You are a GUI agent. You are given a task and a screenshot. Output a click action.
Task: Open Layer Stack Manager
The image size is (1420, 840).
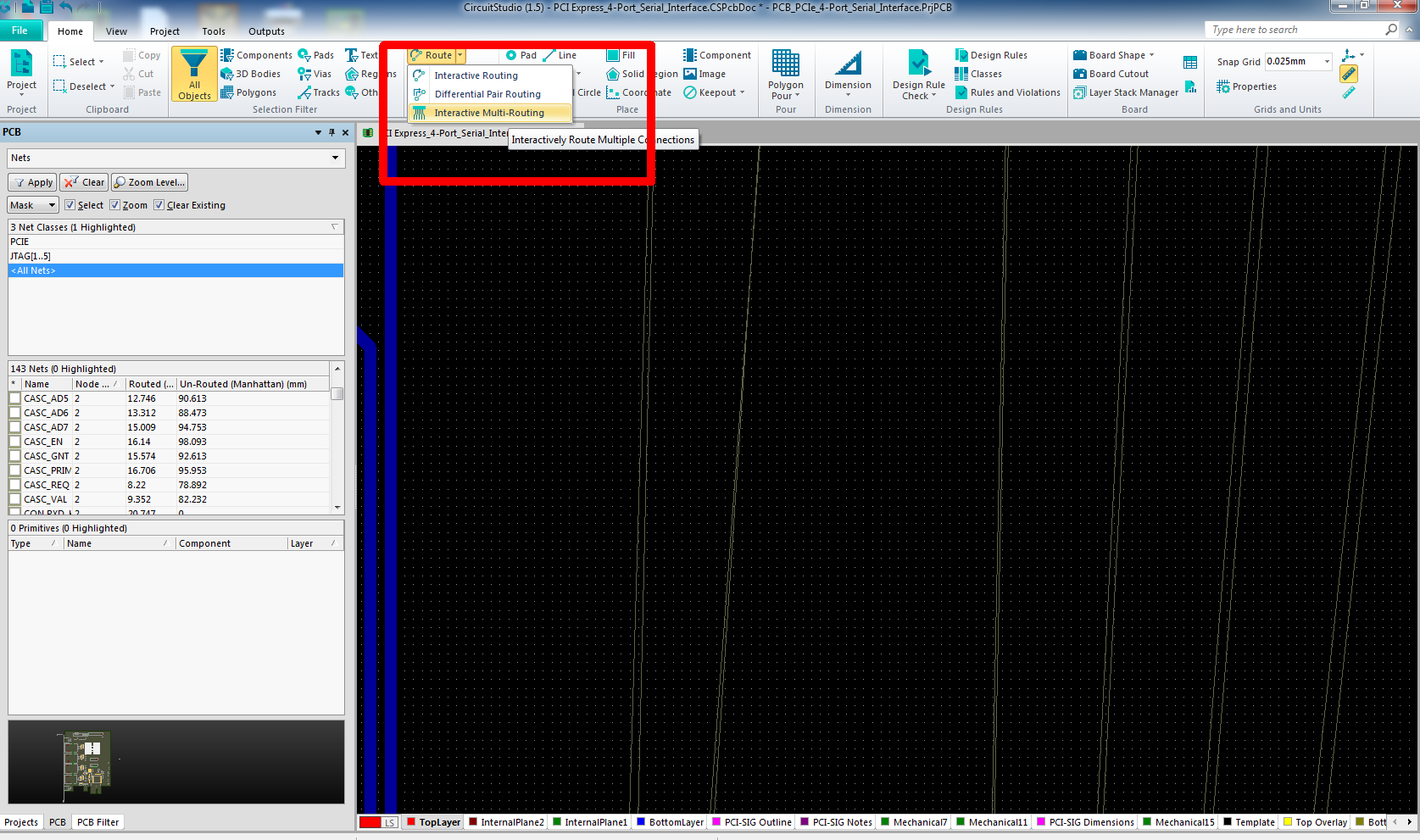click(x=1126, y=92)
